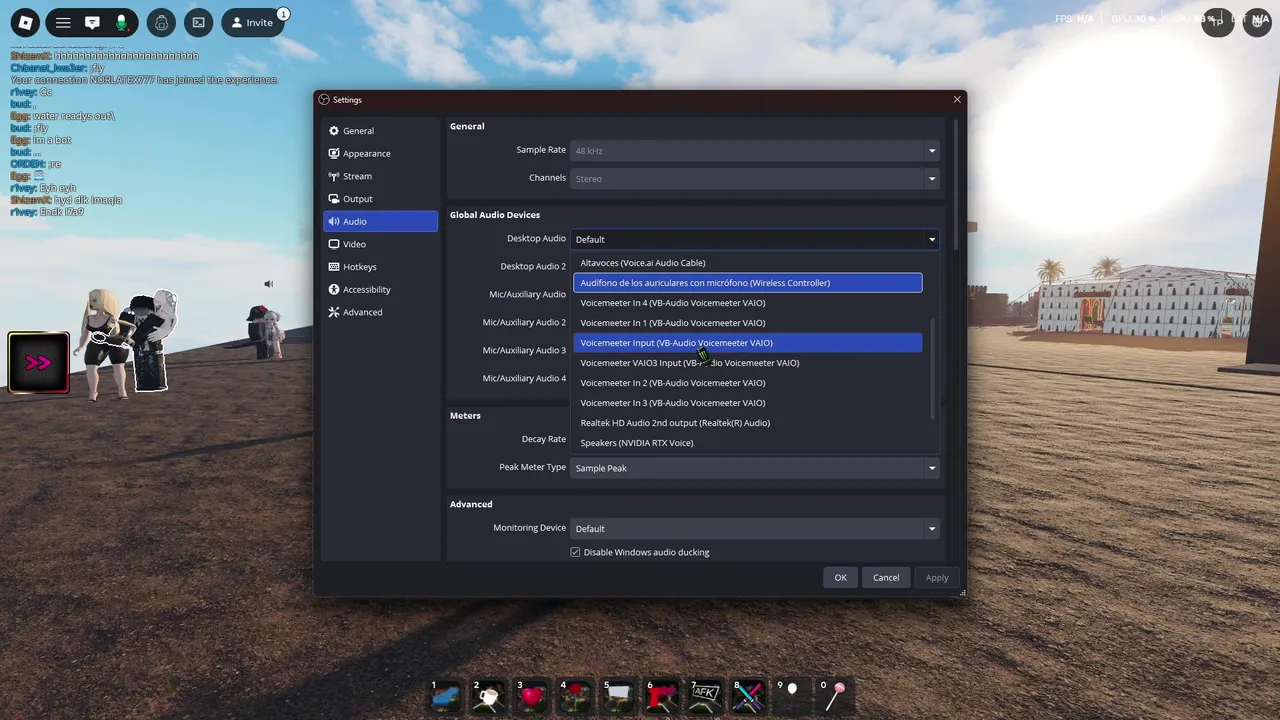Click chat message 'water readys out\'
Image resolution: width=1280 pixels, height=720 pixels.
[x=74, y=116]
